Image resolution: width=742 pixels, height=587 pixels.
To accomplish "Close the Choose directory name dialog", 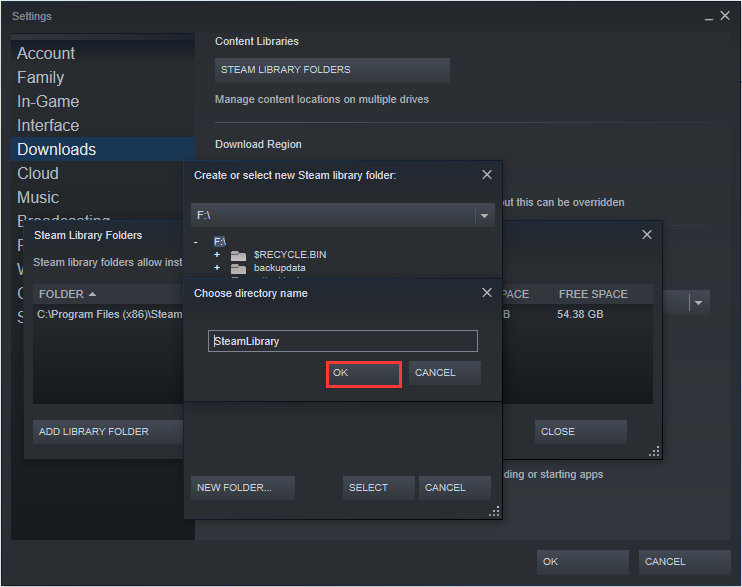I will pyautogui.click(x=486, y=293).
